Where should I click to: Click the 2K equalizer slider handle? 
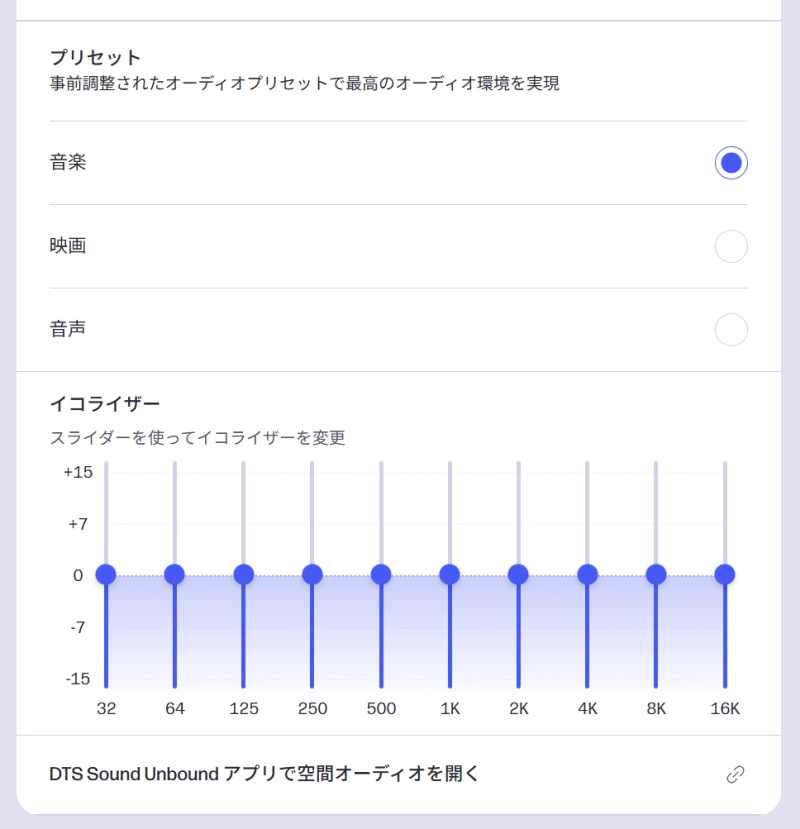tap(518, 574)
